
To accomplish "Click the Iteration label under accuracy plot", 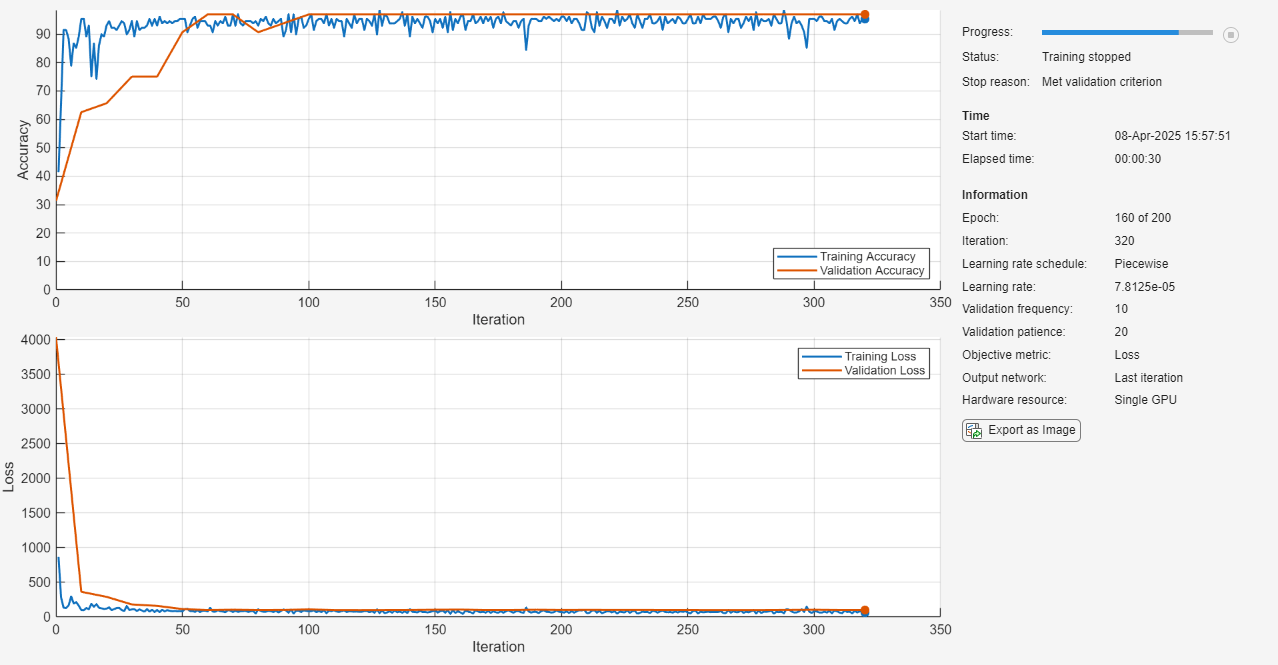I will (x=496, y=319).
